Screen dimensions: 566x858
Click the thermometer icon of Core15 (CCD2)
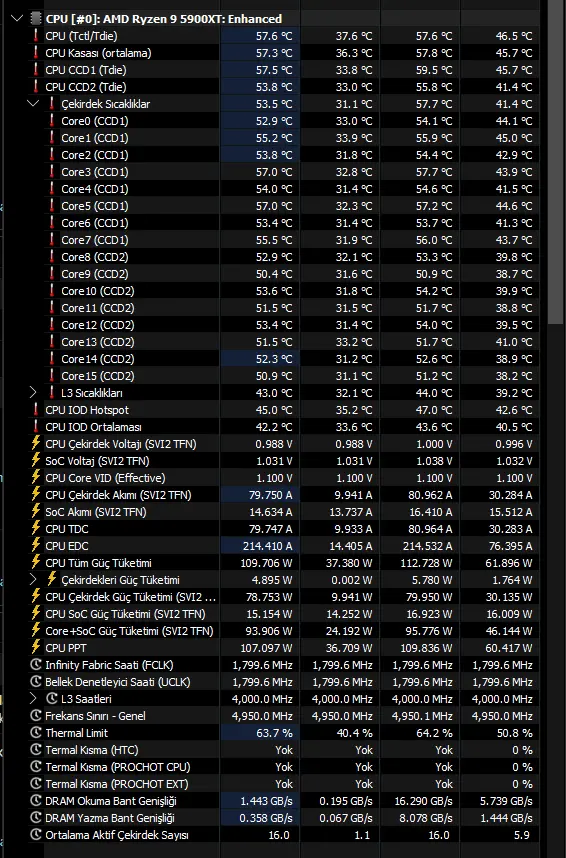pyautogui.click(x=51, y=375)
